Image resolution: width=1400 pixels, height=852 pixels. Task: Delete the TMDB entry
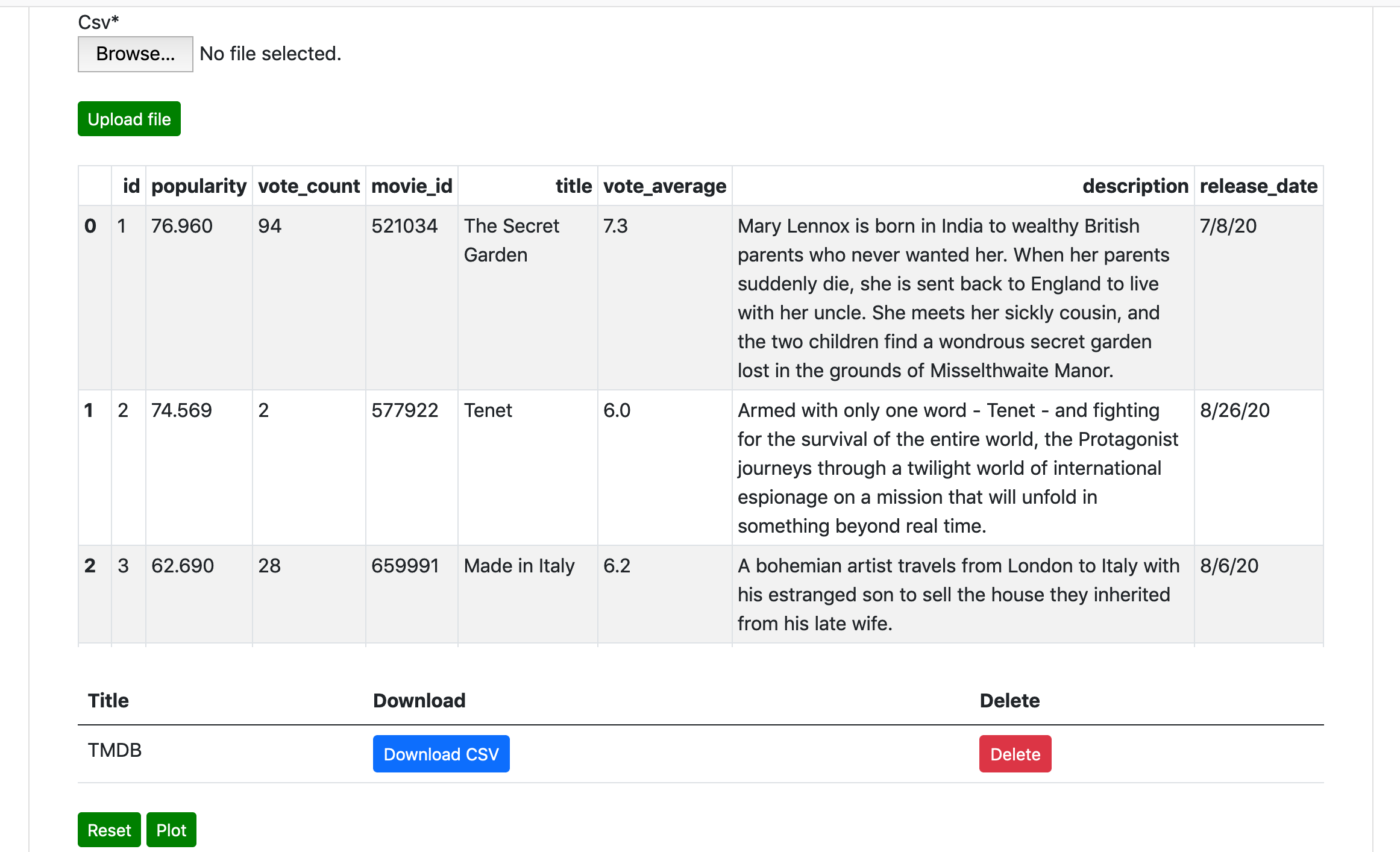pyautogui.click(x=1014, y=754)
